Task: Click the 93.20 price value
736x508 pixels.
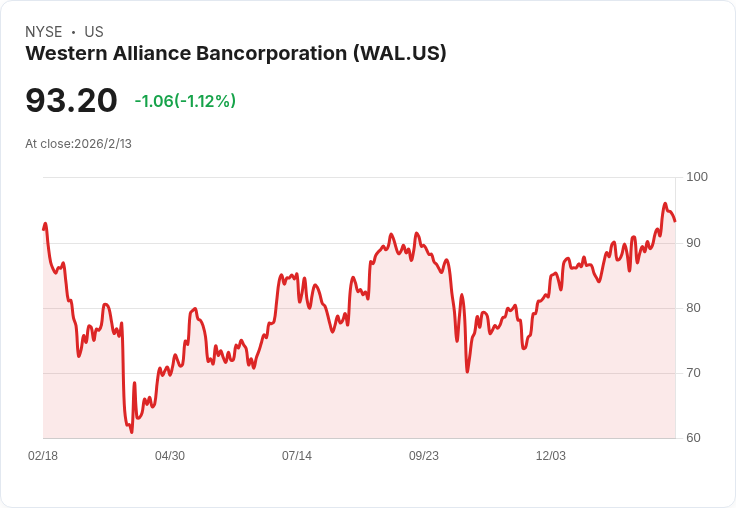Action: [x=71, y=100]
